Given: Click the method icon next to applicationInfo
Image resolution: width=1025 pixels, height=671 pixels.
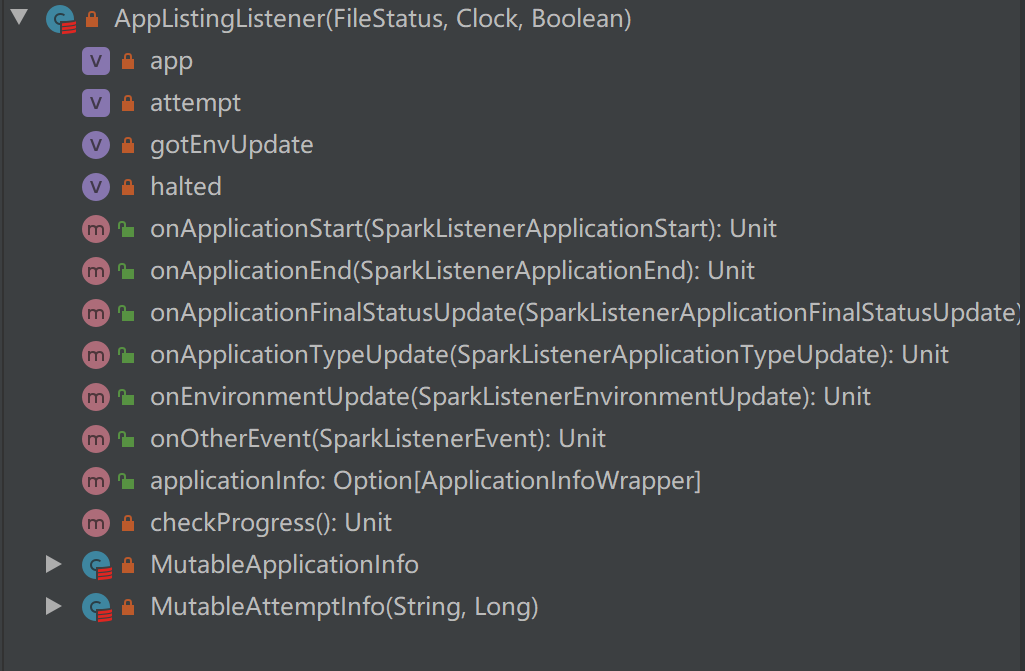Looking at the screenshot, I should pyautogui.click(x=95, y=481).
